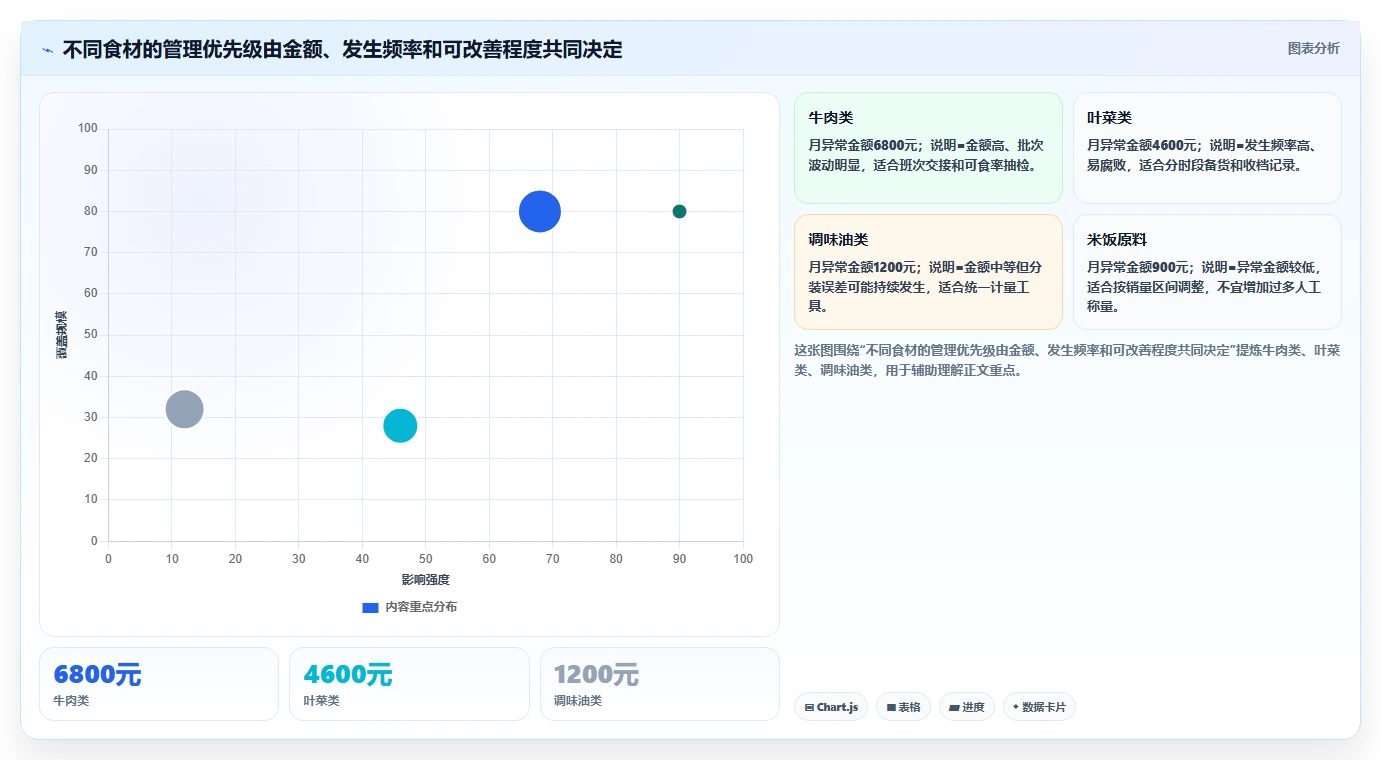Click the x-axis tick label 50

[x=426, y=559]
